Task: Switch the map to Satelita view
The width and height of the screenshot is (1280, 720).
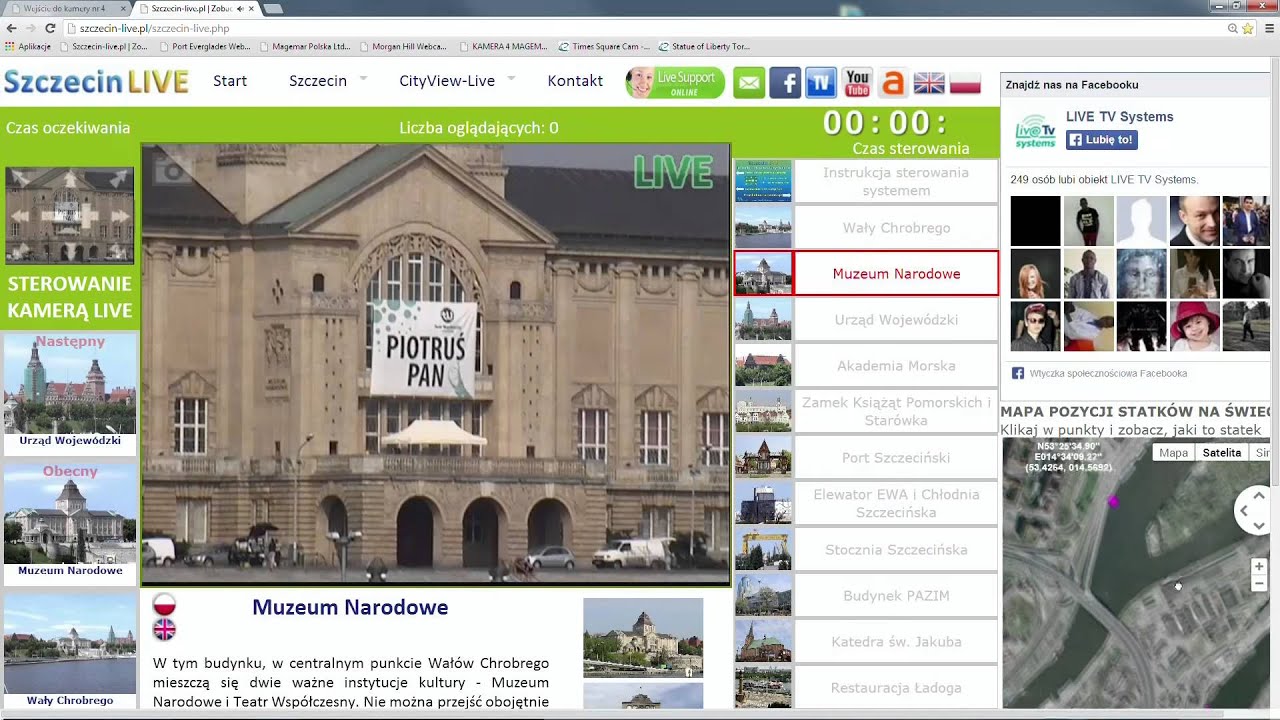Action: click(1221, 453)
